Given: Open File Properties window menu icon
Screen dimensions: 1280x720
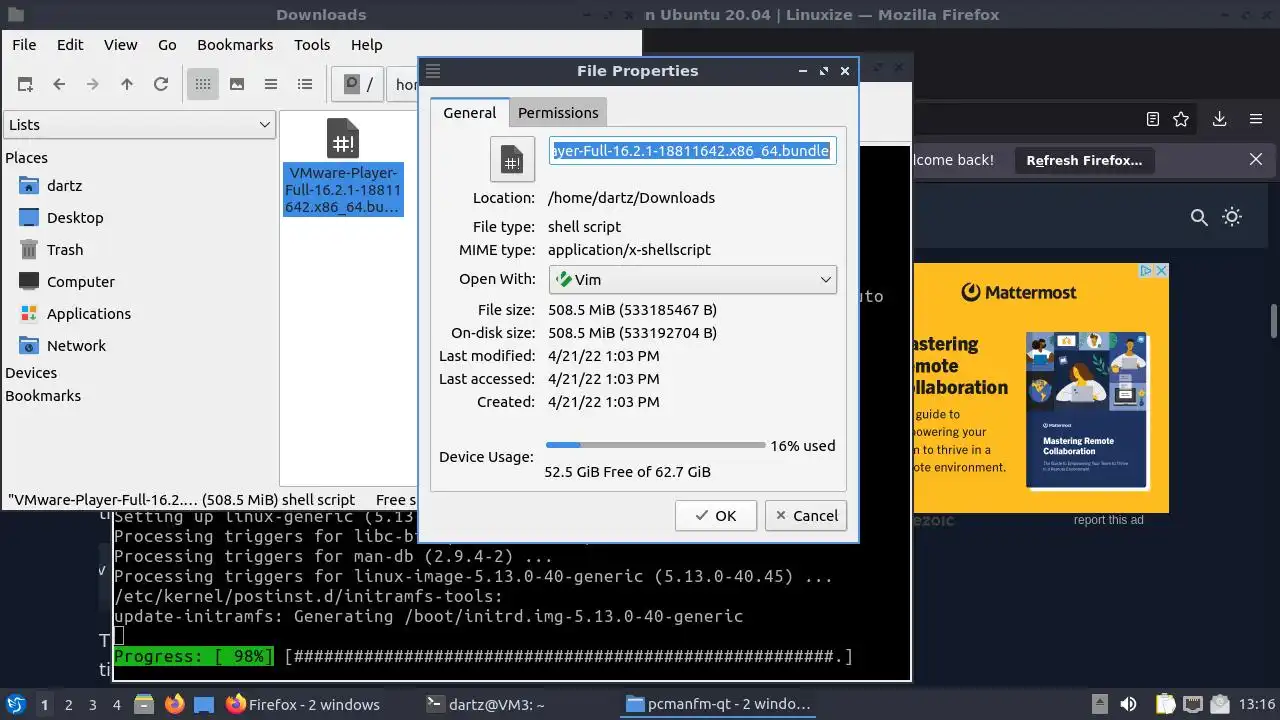Looking at the screenshot, I should [x=433, y=71].
